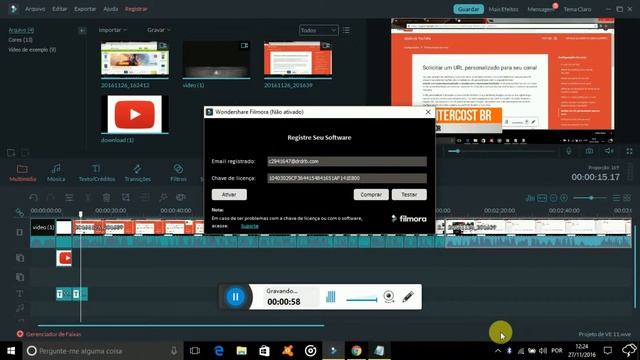640x360 pixels.
Task: Close the registration dialog
Action: 428,112
